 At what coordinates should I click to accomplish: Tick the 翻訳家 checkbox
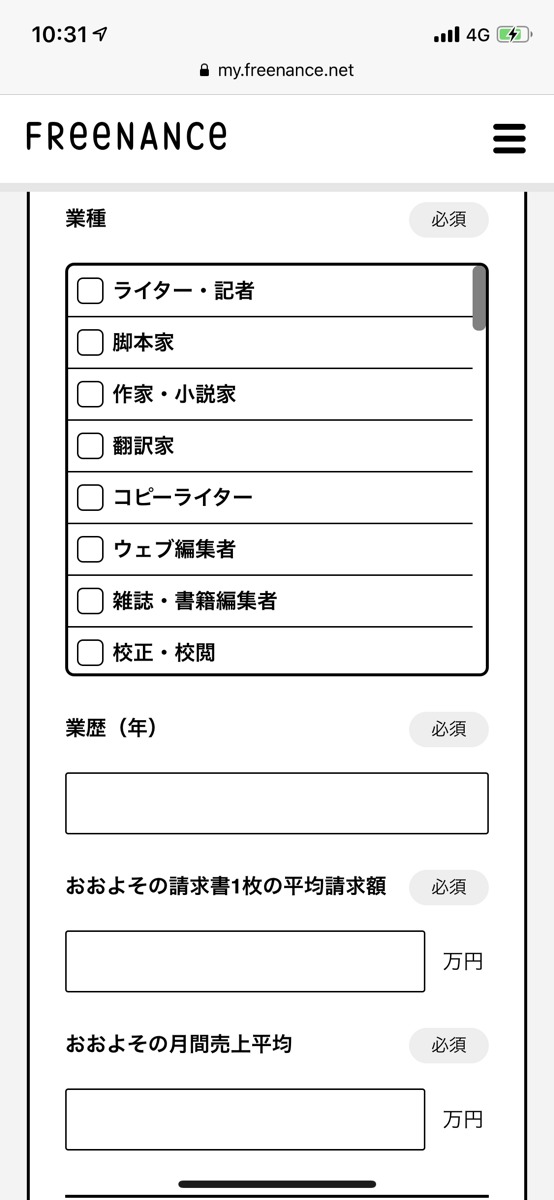tap(90, 446)
